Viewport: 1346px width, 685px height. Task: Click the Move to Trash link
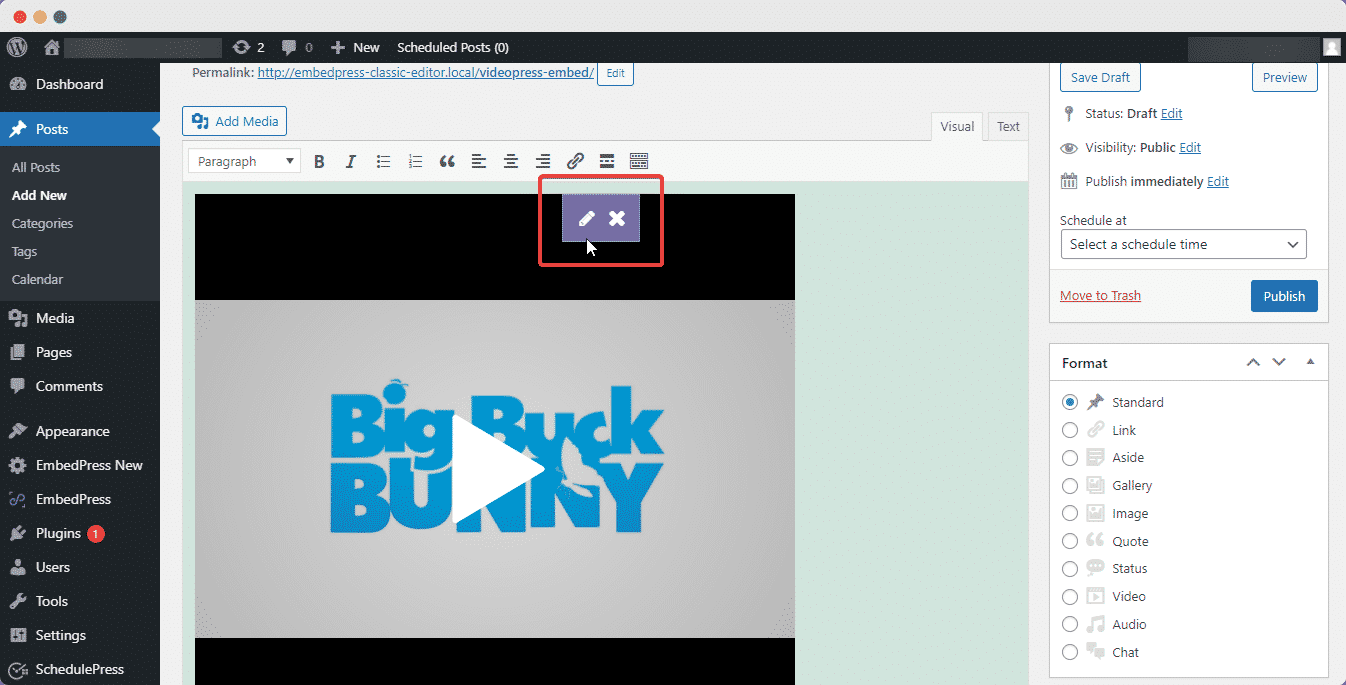click(x=1100, y=295)
